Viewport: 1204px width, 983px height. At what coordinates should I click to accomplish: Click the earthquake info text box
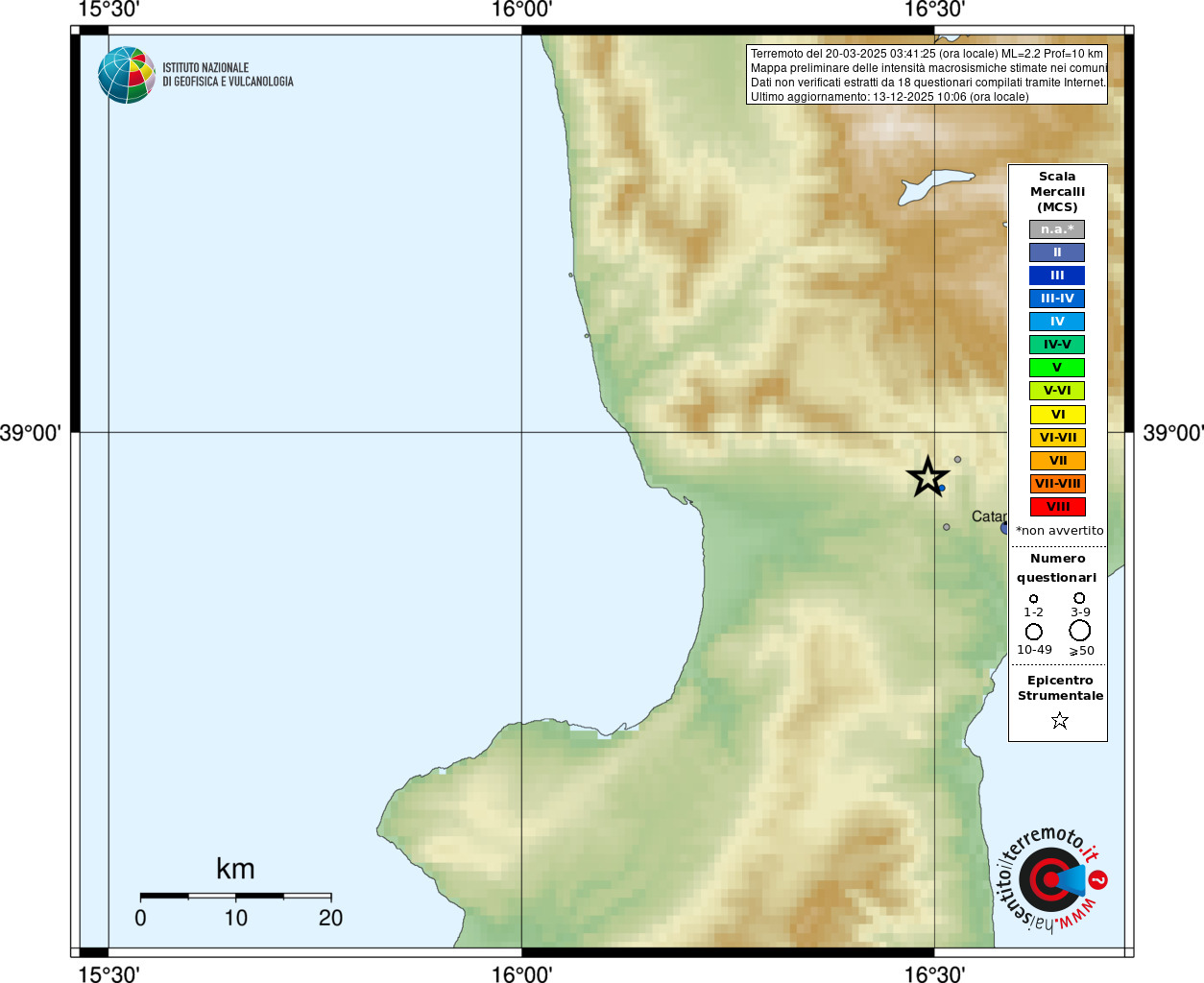point(927,75)
